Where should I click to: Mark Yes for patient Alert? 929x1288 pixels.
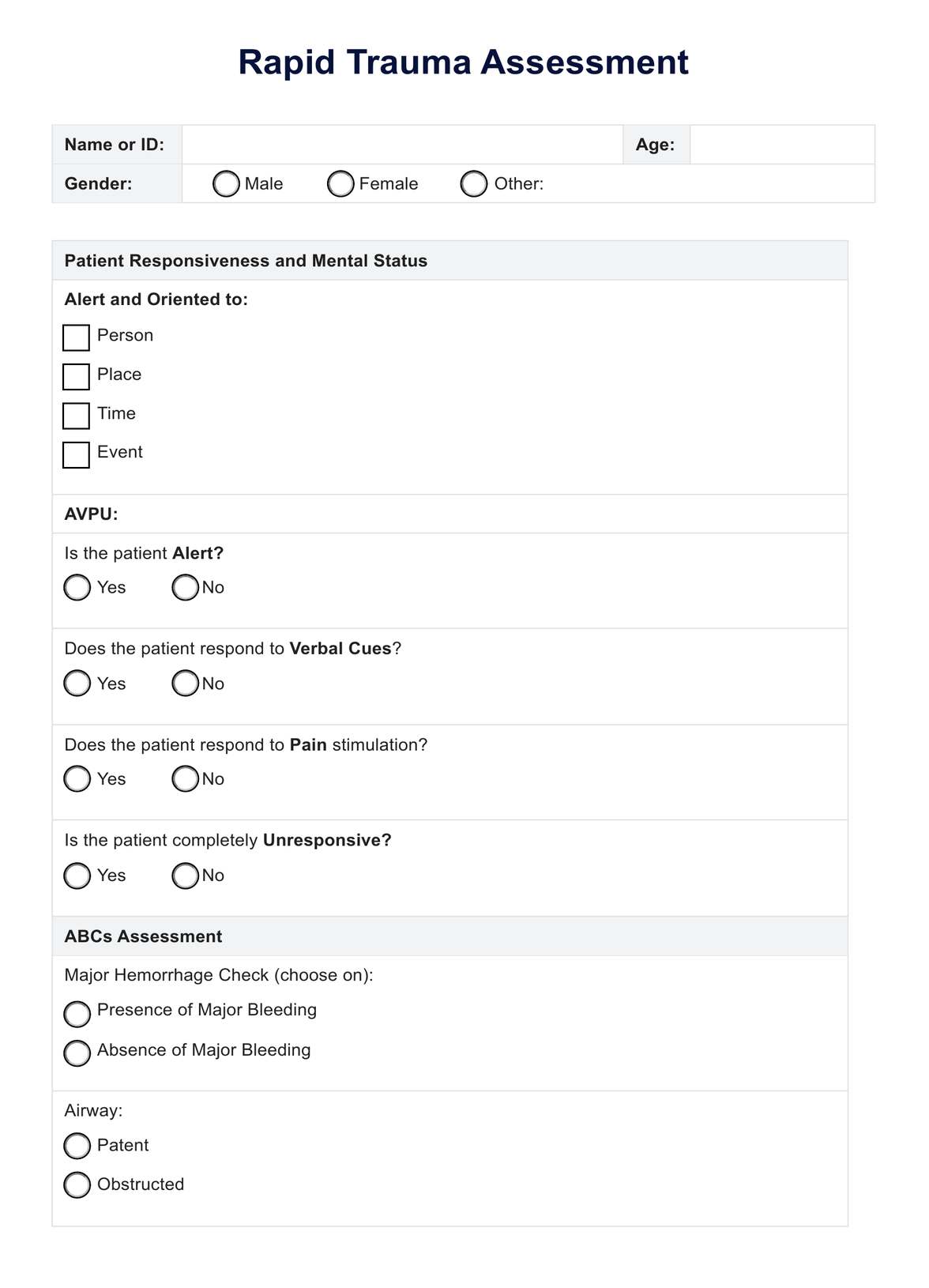coord(77,587)
